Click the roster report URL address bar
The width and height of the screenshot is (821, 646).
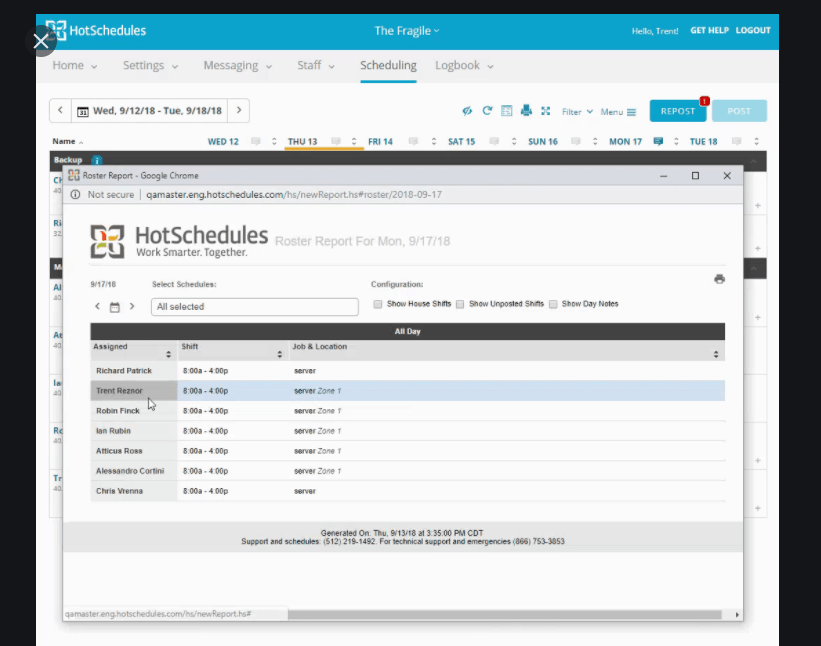(293, 195)
